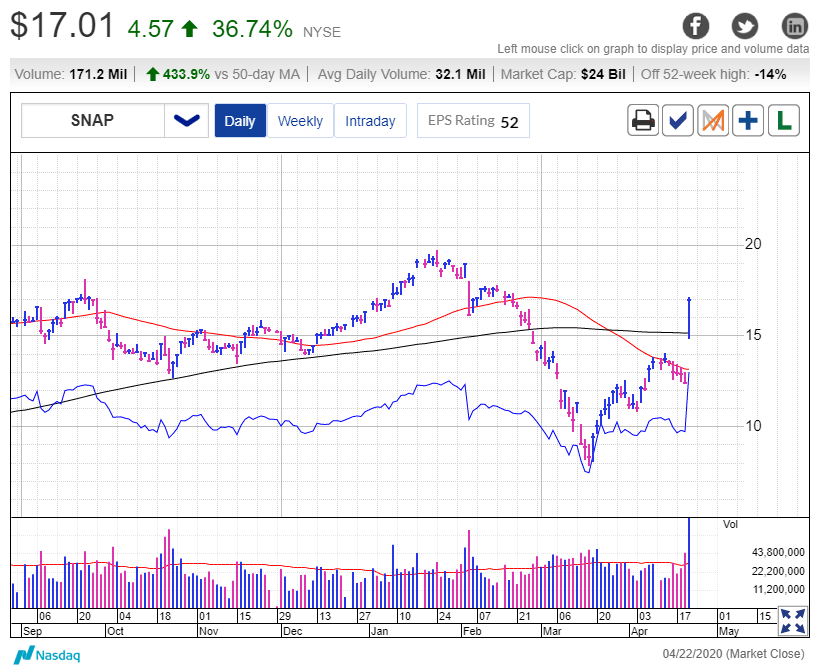Toggle the green L chart option
824x669 pixels.
784,120
